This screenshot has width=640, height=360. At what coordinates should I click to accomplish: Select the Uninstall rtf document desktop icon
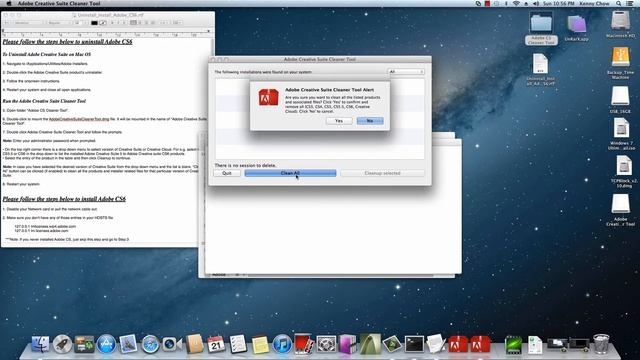540,69
